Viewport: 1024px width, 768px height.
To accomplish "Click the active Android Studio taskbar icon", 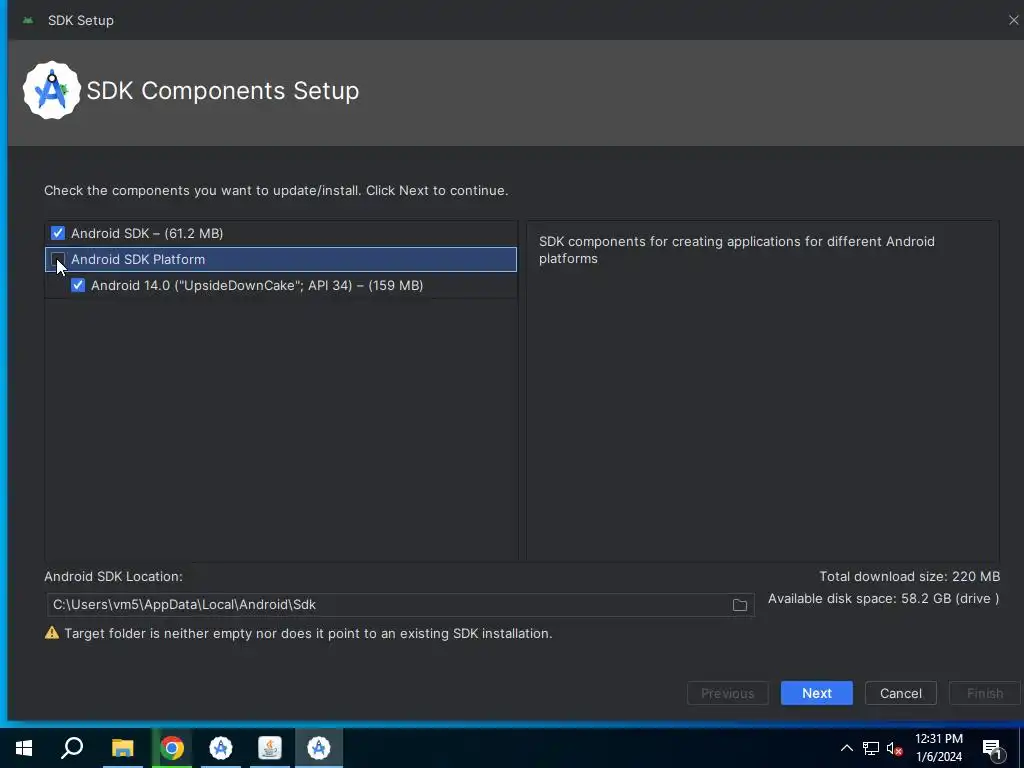I will pos(319,748).
